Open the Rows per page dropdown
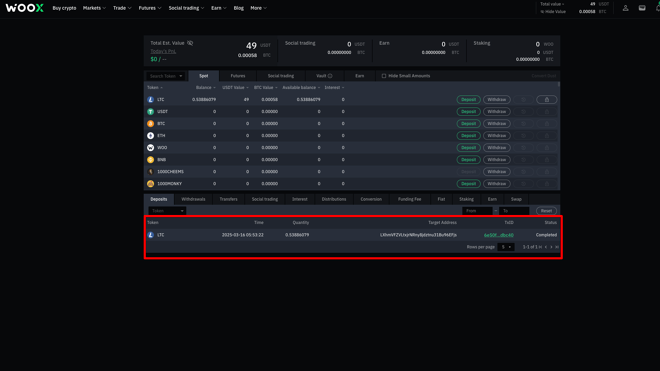 [x=506, y=247]
